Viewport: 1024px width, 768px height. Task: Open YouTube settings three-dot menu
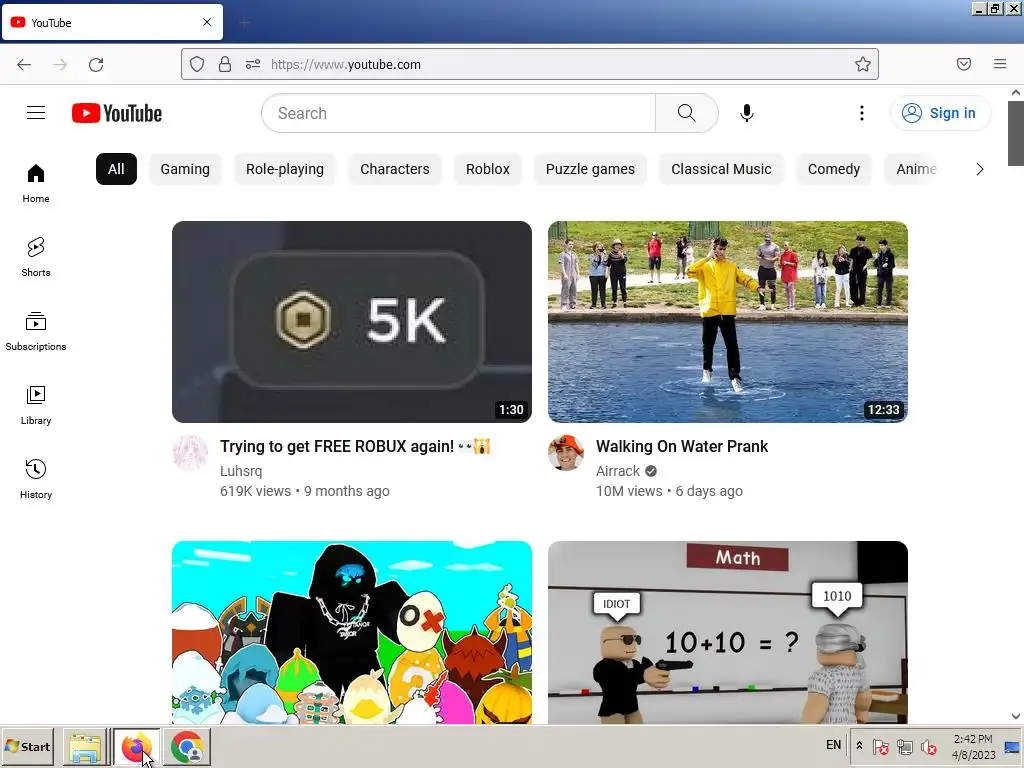[x=861, y=113]
